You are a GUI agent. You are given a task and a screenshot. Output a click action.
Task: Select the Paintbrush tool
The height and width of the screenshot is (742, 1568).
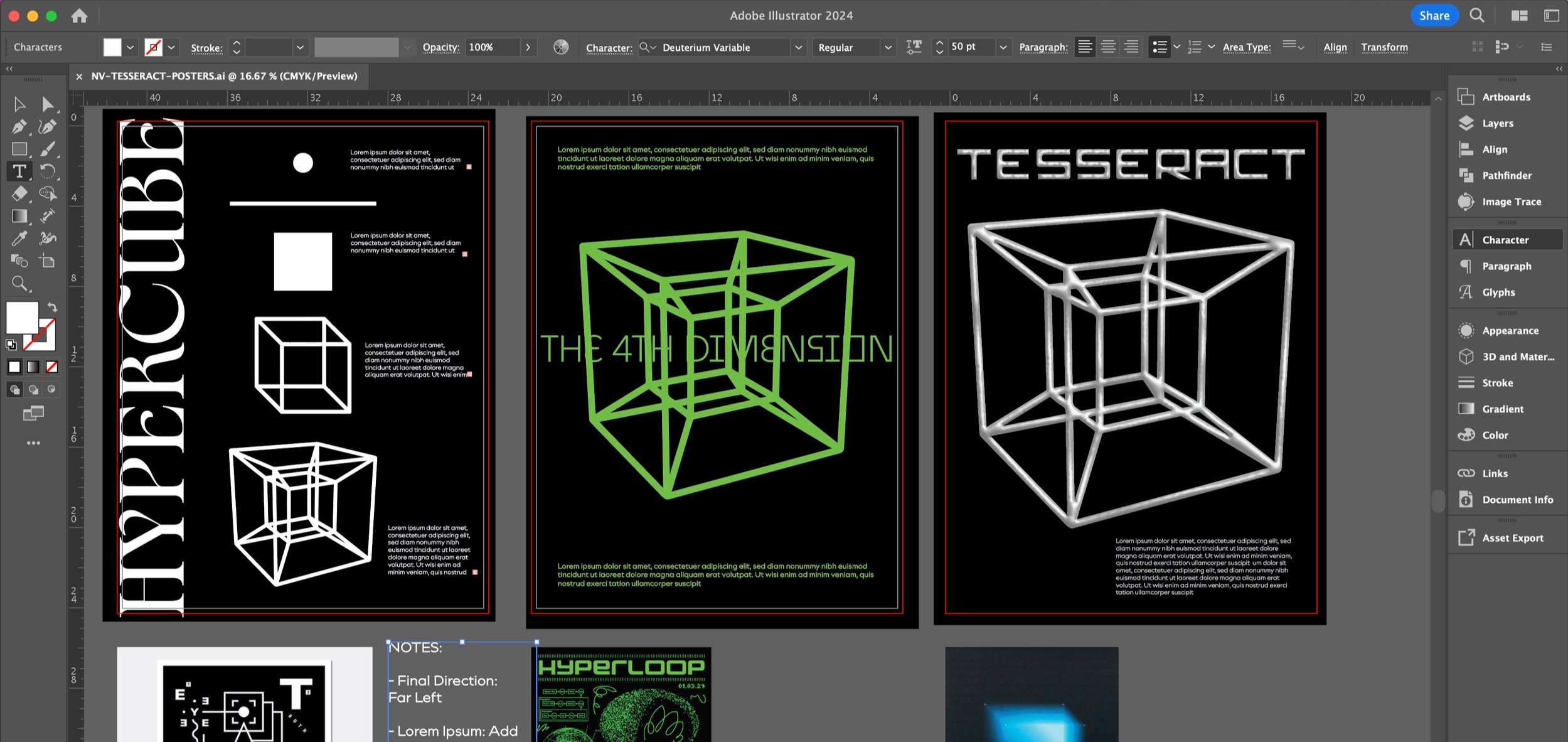48,149
